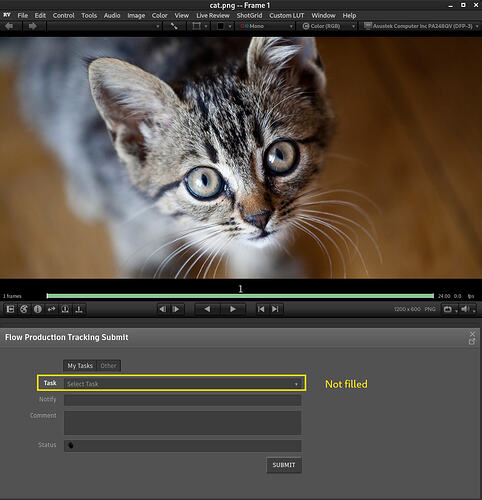
Task: Click the forward arrow in the top toolbar
Action: pyautogui.click(x=32, y=26)
